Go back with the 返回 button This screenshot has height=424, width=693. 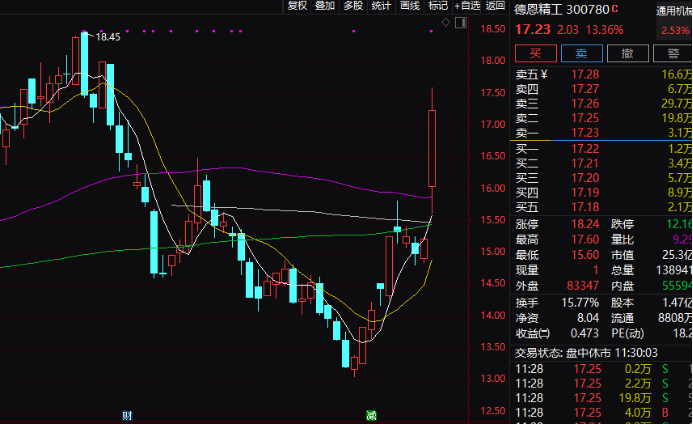click(x=495, y=6)
